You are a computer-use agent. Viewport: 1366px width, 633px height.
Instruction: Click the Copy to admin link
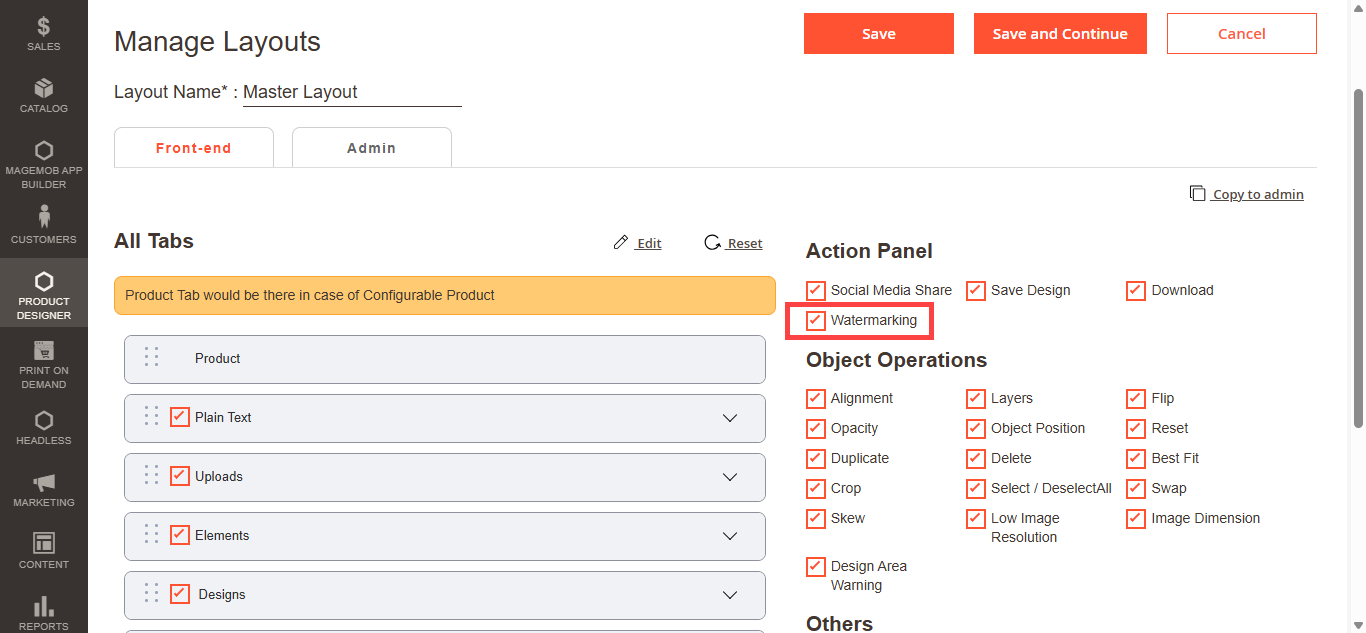click(1257, 194)
